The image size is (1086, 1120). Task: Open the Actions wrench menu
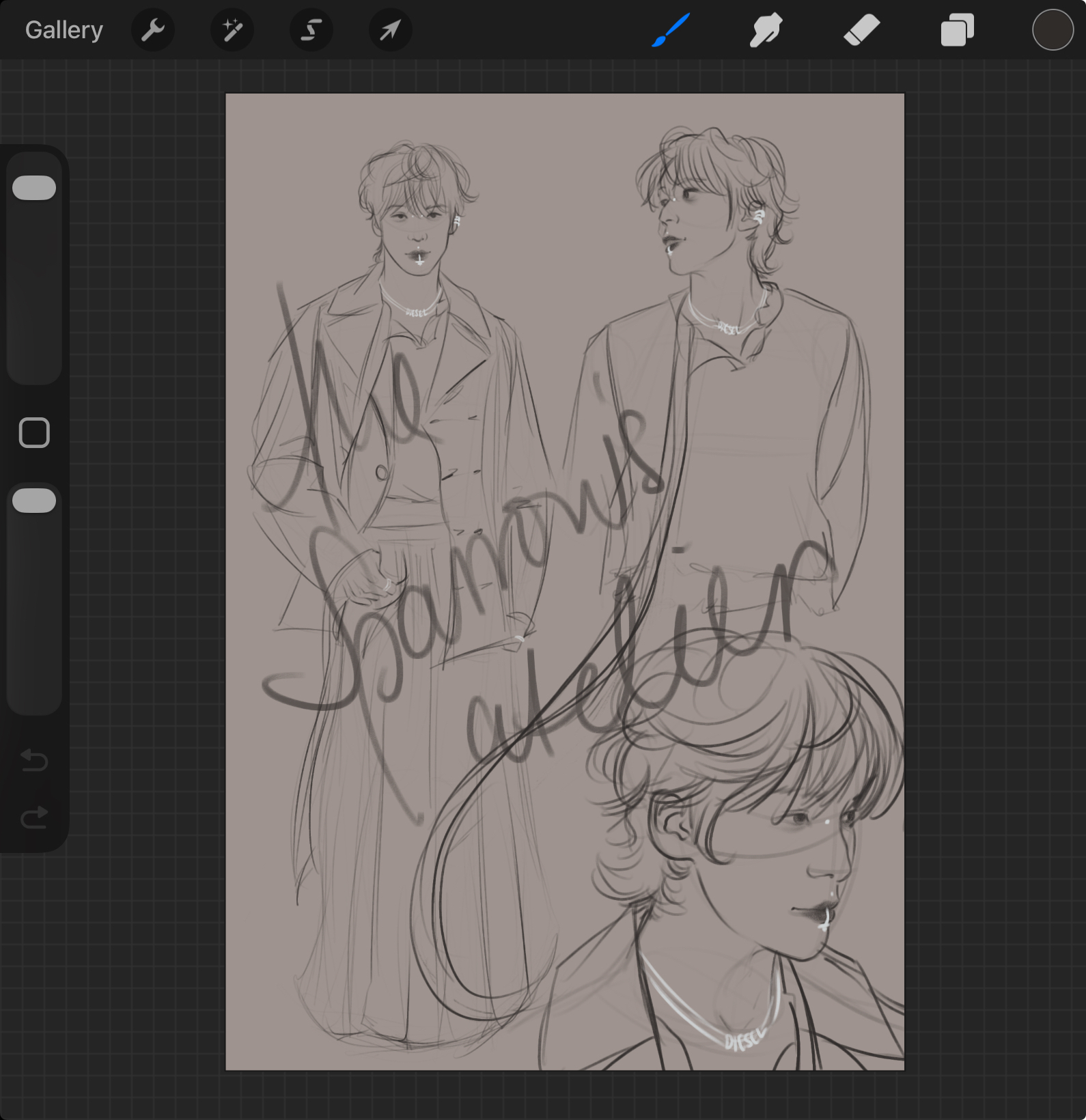coord(152,30)
